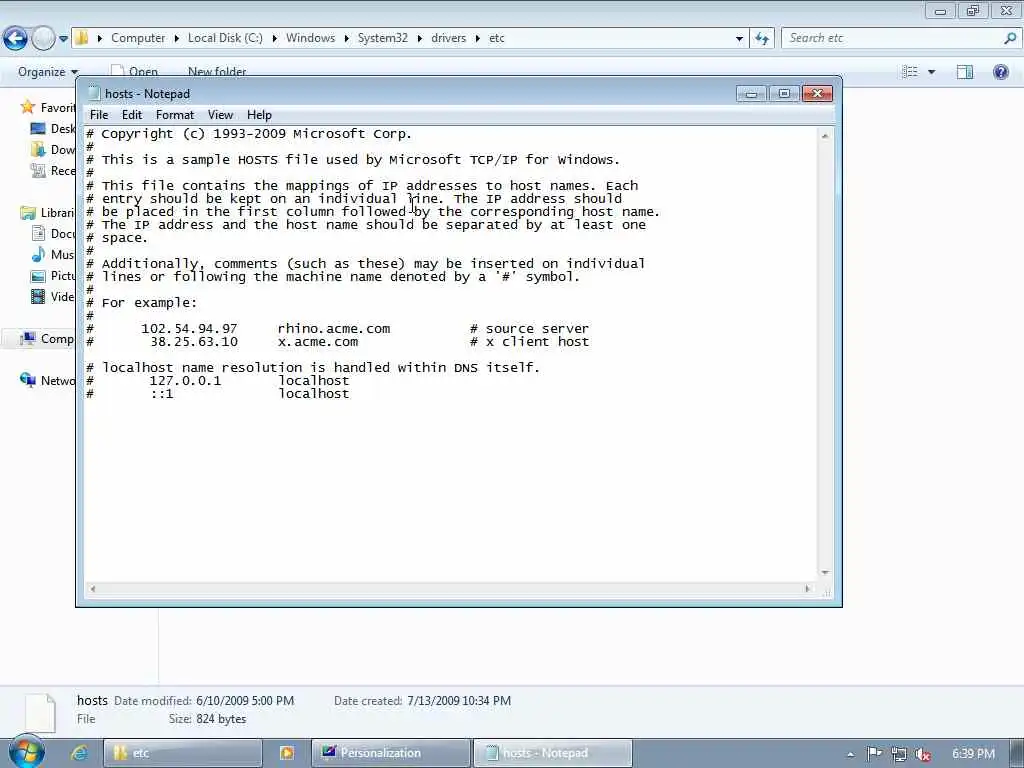Expand the arrow after Computer breadcrumb

pos(176,39)
